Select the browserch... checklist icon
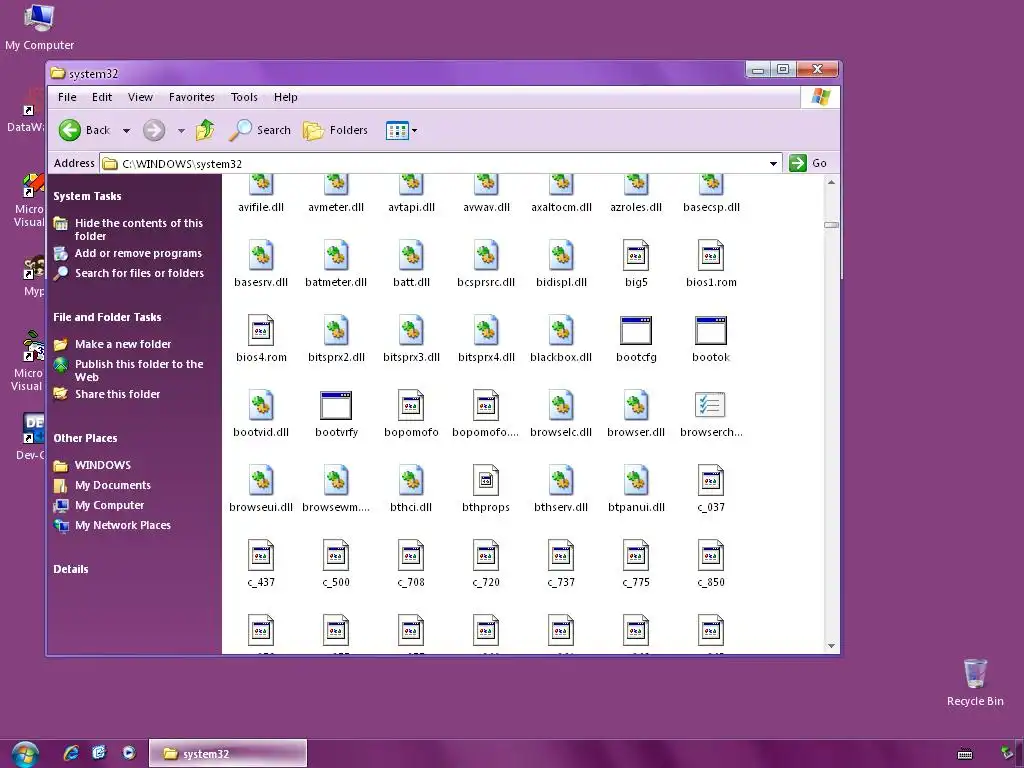This screenshot has width=1024, height=768. tap(711, 405)
